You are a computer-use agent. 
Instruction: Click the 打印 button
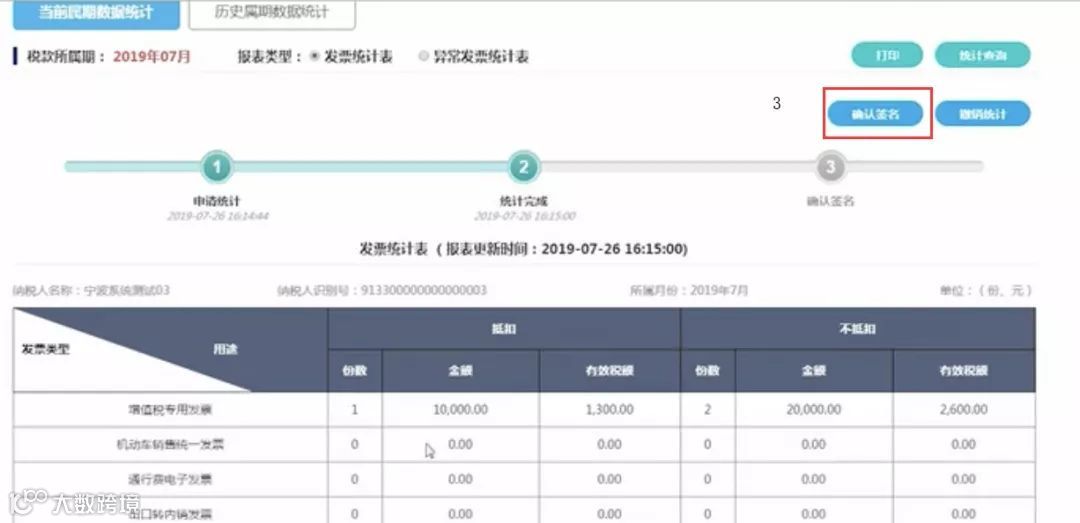[887, 55]
